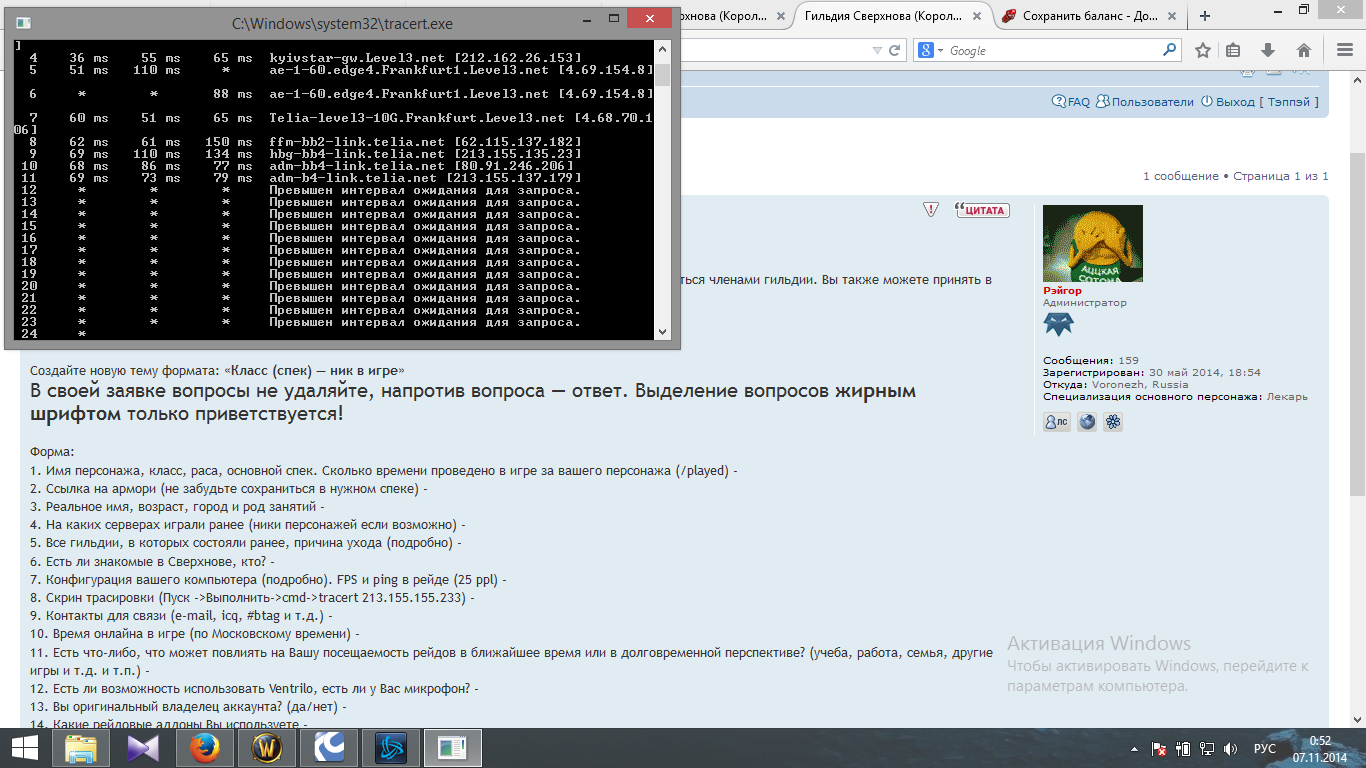Click the '1 сообщение • Страница 1 из 1' text
The image size is (1366, 768).
point(1236,176)
